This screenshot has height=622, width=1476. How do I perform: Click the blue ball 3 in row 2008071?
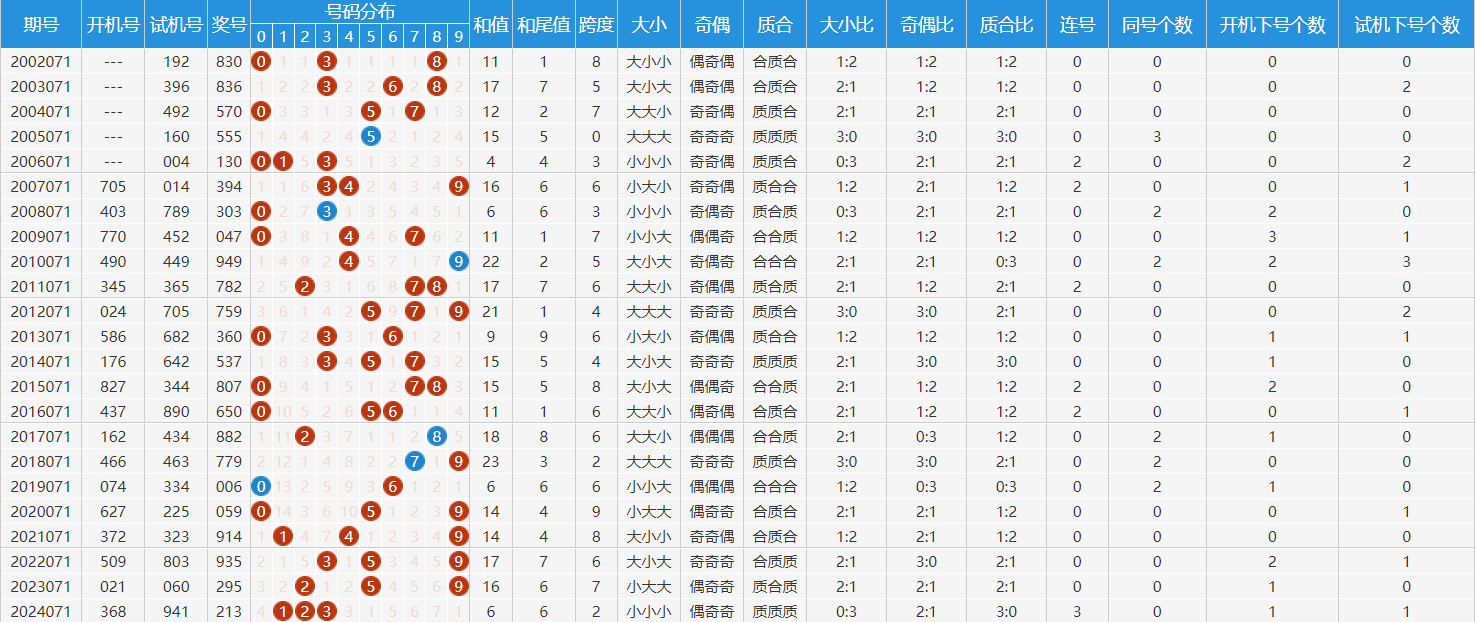tap(327, 211)
